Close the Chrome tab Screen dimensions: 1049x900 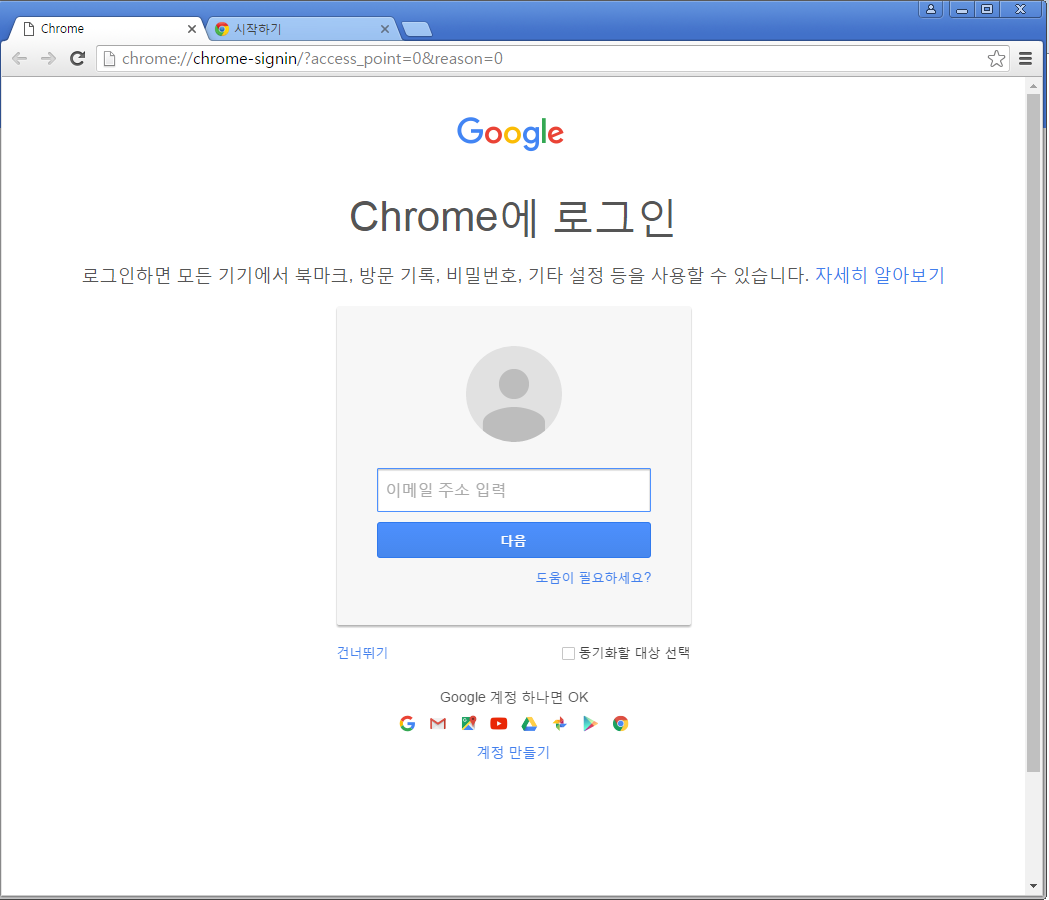pos(192,29)
